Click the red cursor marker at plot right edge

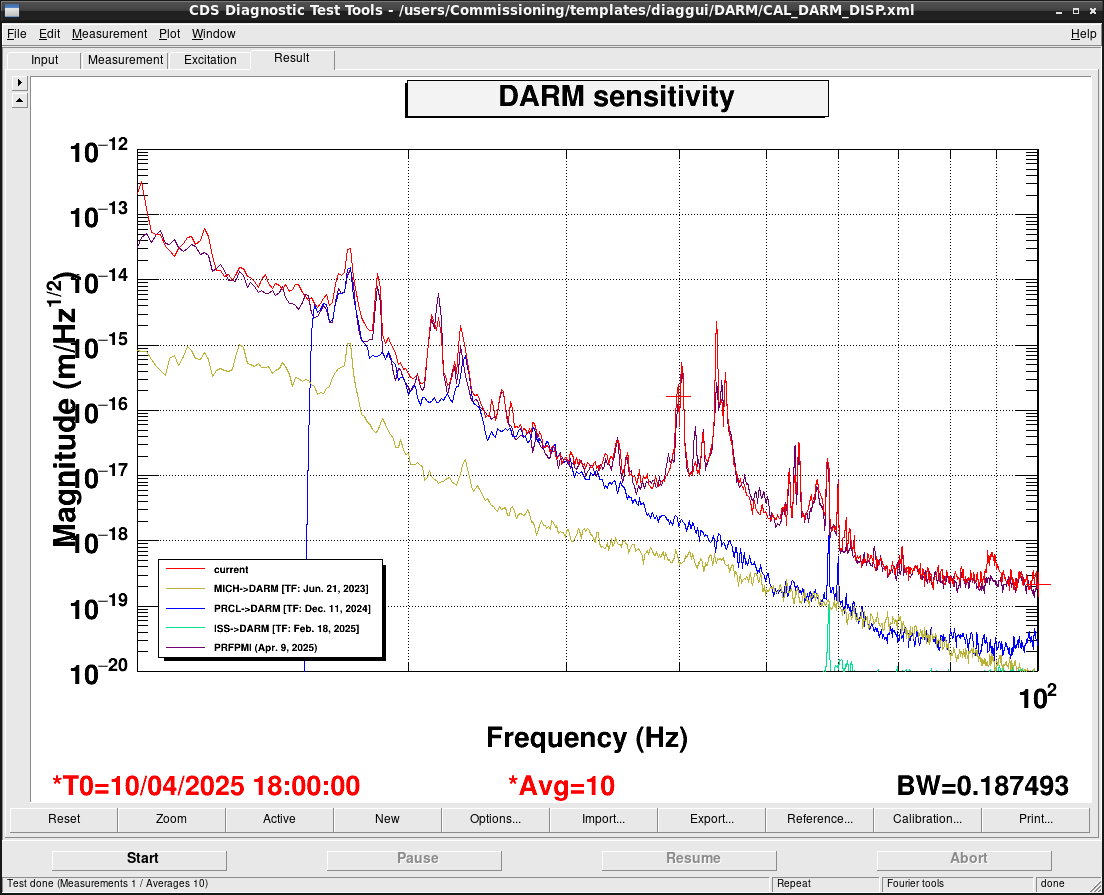coord(1038,584)
